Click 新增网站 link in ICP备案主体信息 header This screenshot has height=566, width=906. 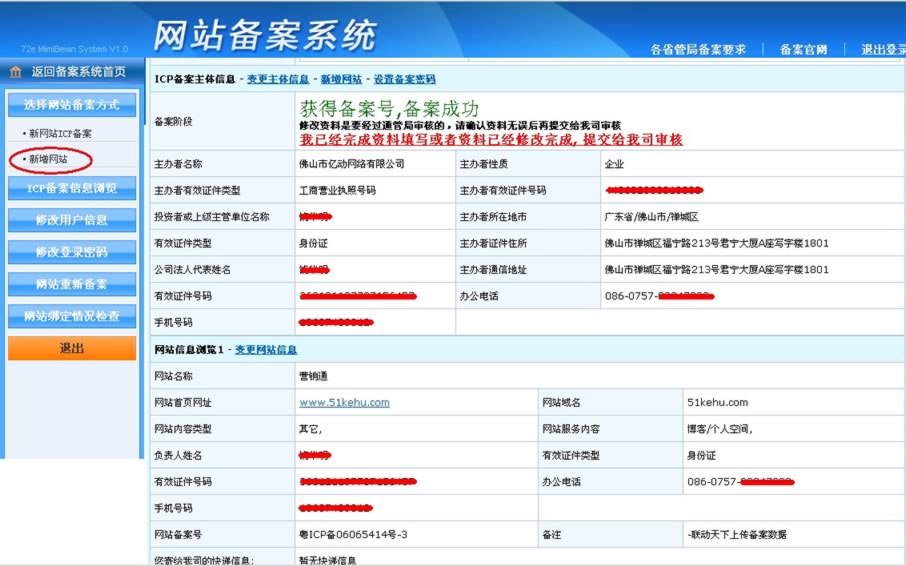(341, 79)
